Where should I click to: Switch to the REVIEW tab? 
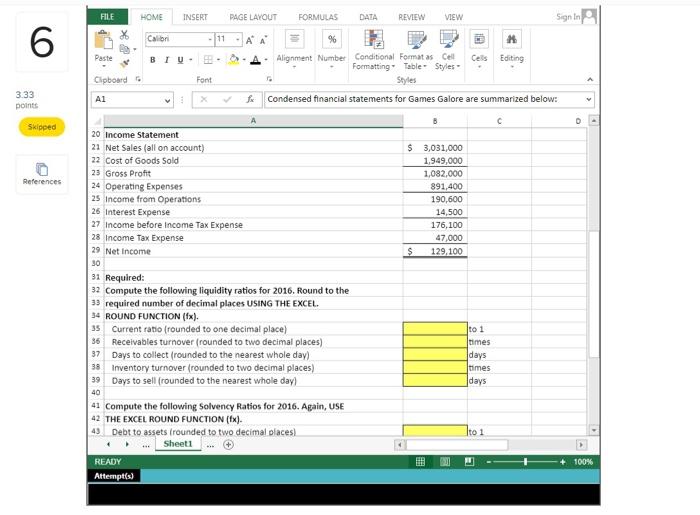pyautogui.click(x=412, y=17)
